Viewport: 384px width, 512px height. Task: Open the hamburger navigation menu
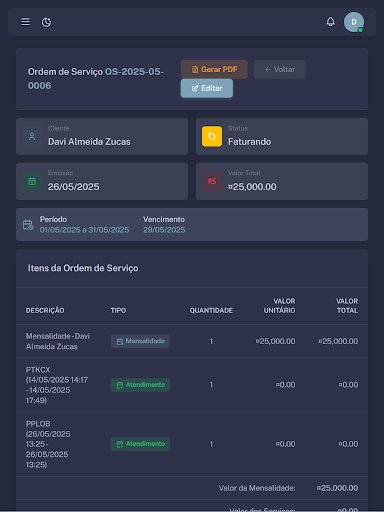click(25, 22)
